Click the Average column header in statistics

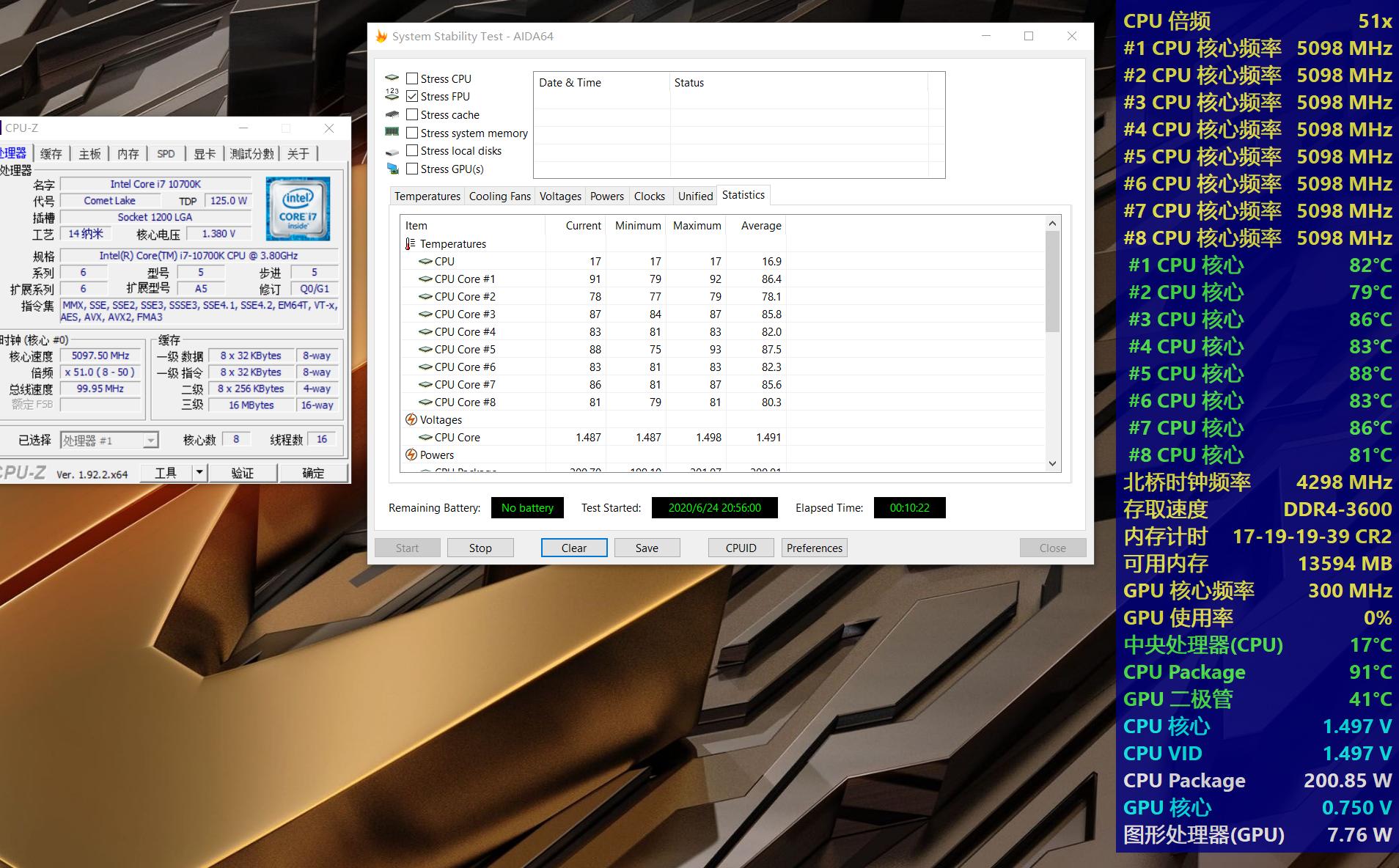coord(757,226)
